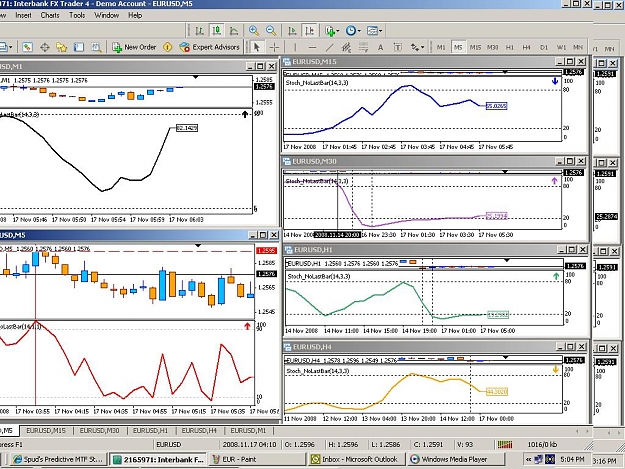Click the connection status bars icon
Image resolution: width=625 pixels, height=469 pixels.
tap(505, 444)
